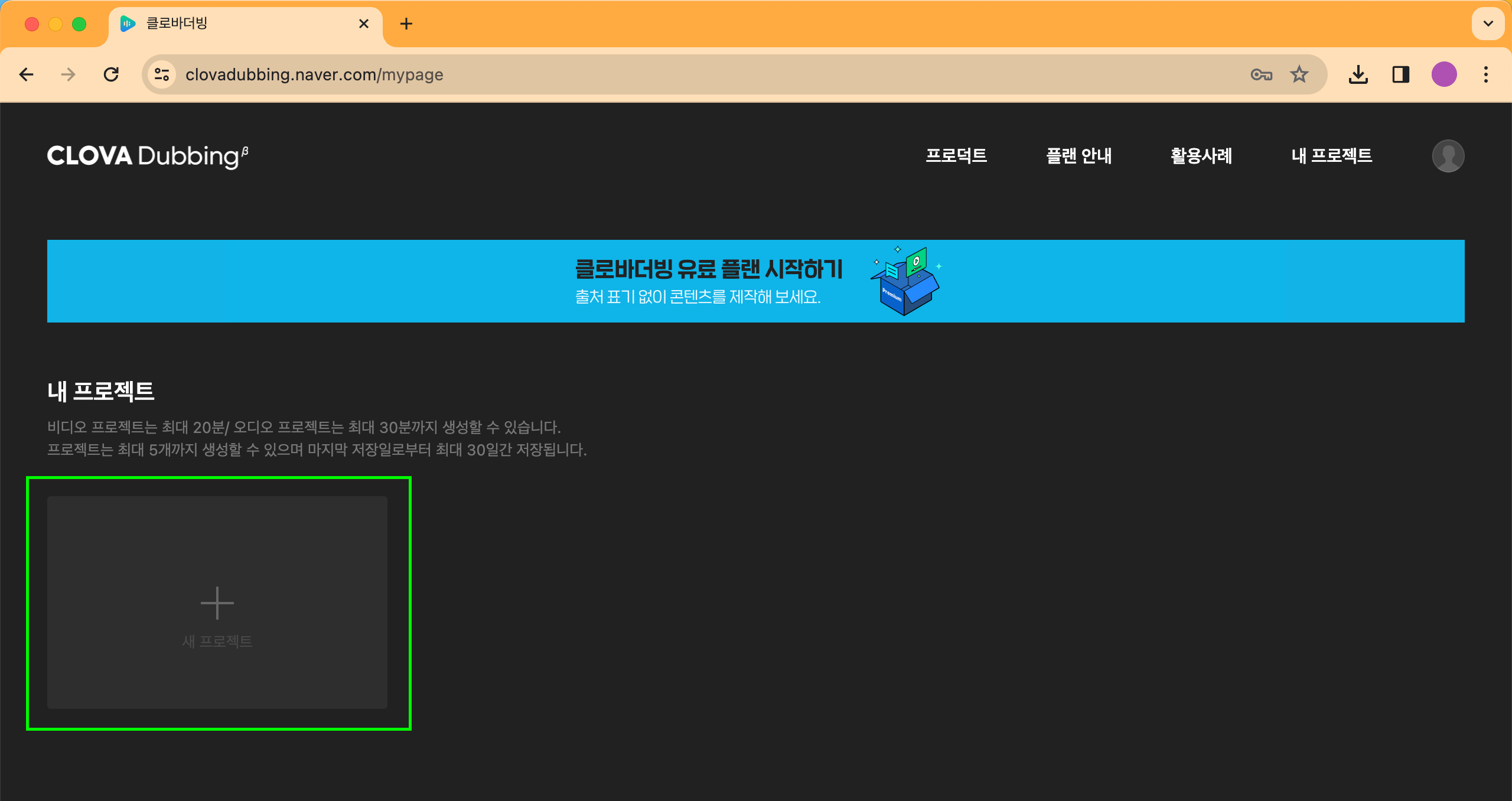Expand the tab search chevron
The image size is (1512, 801).
[1488, 24]
